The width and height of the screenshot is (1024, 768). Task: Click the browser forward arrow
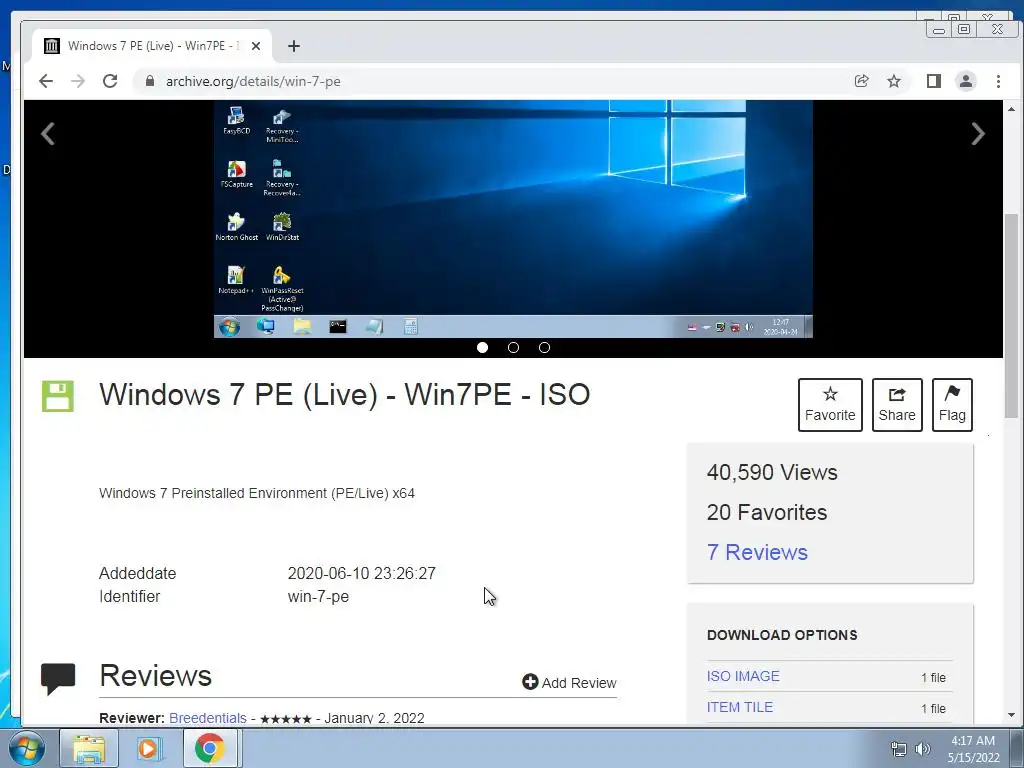coord(78,81)
